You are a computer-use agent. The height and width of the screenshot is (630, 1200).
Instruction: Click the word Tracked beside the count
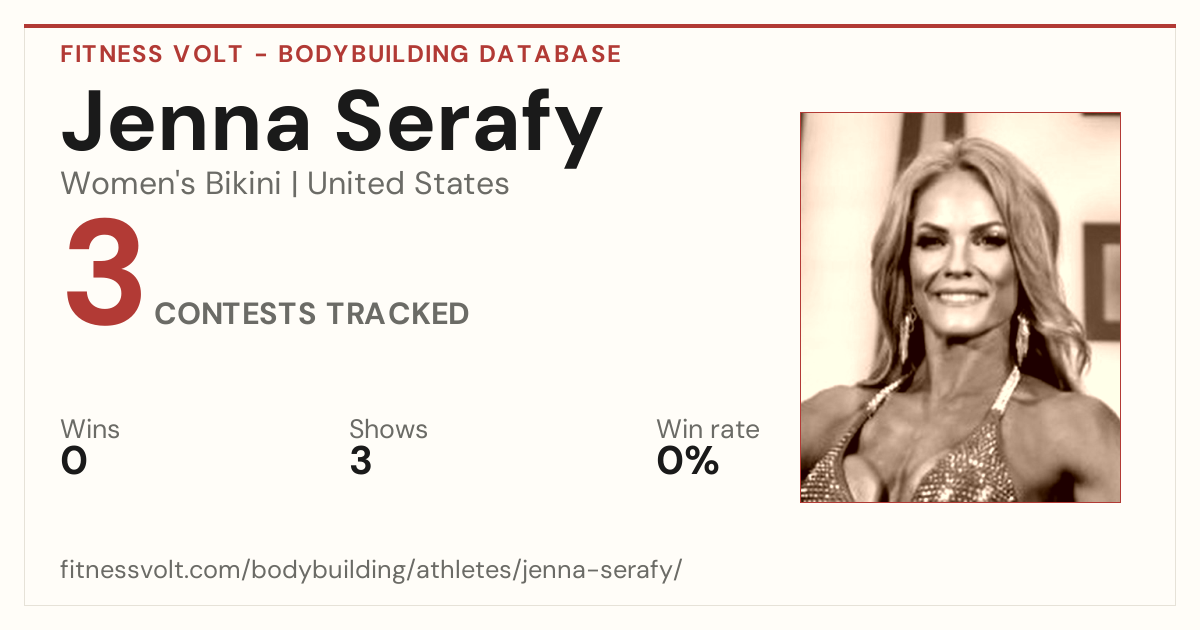398,313
